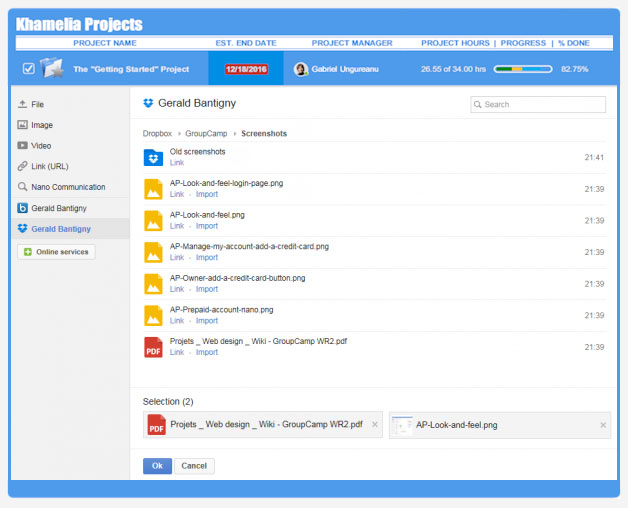Click AP-Prepaid-account-nano.png image icon
The image size is (628, 508).
click(153, 316)
